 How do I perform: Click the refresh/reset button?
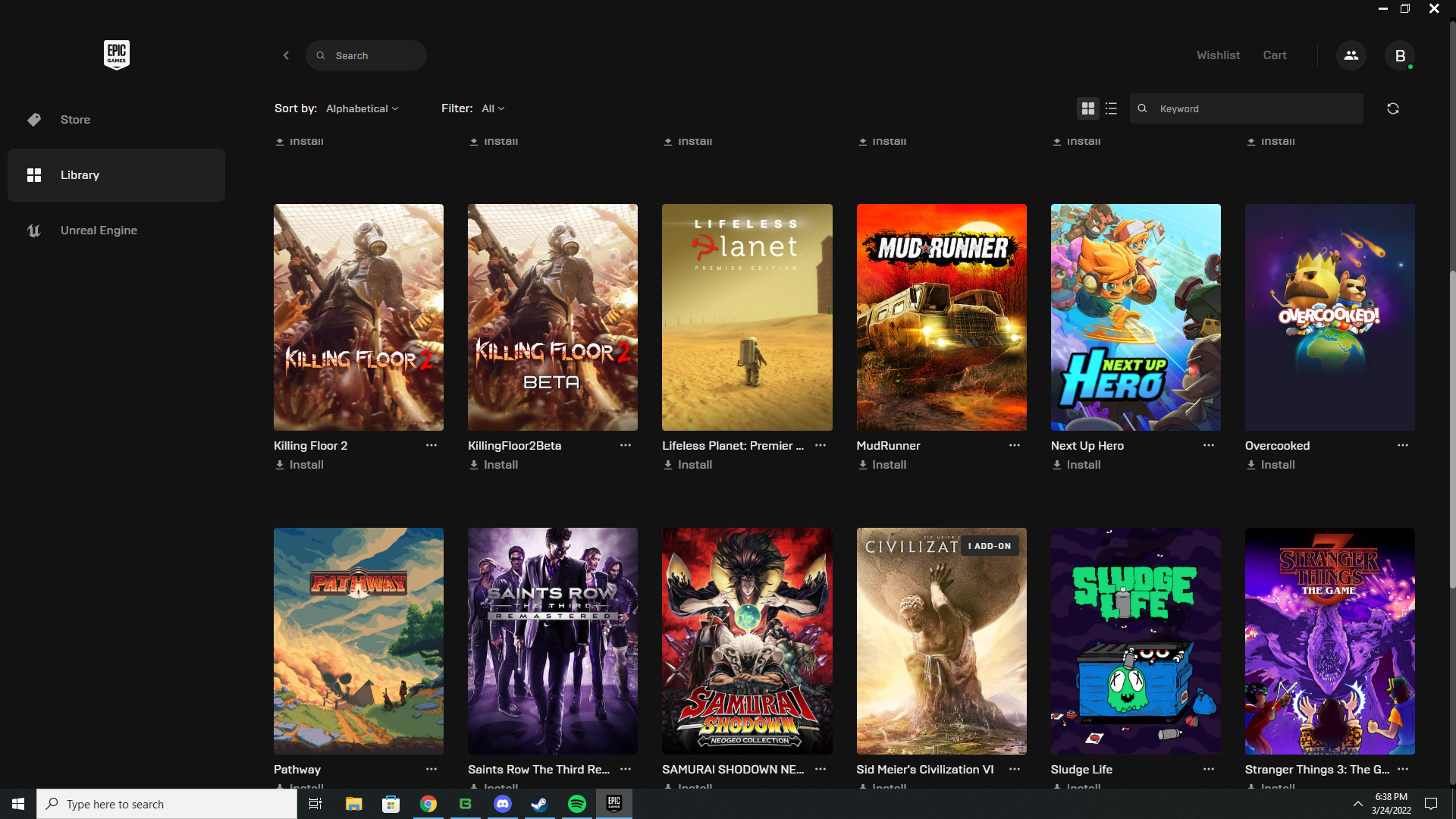[1392, 108]
